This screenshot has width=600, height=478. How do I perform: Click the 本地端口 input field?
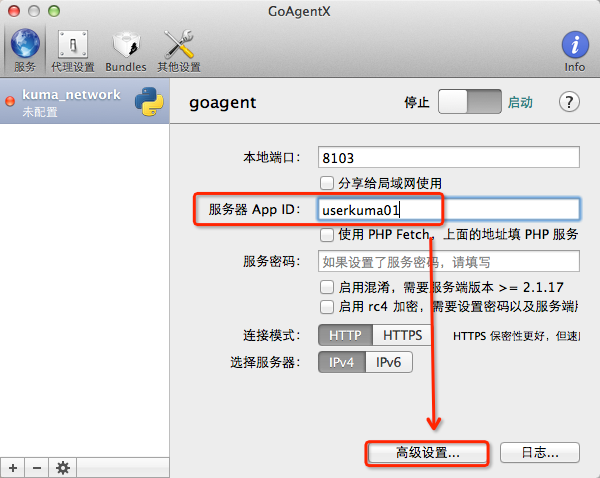tap(448, 158)
